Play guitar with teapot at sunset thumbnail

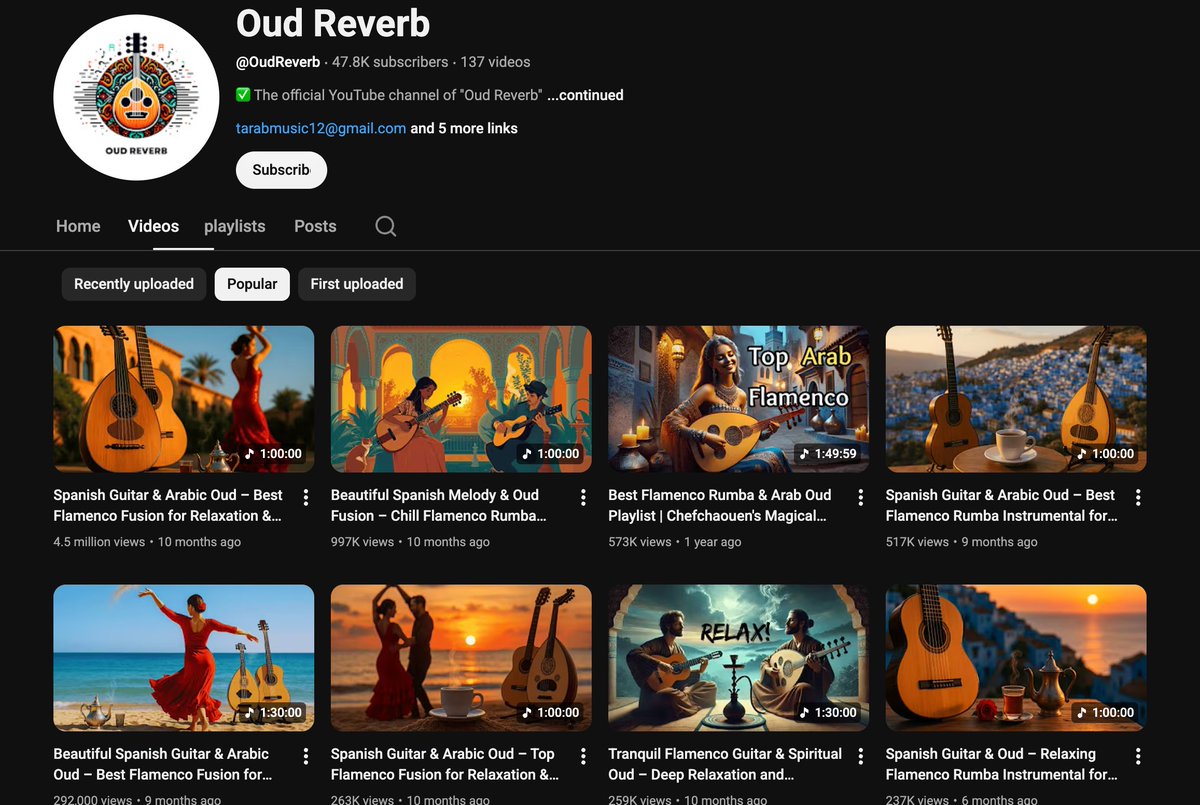(x=1016, y=658)
